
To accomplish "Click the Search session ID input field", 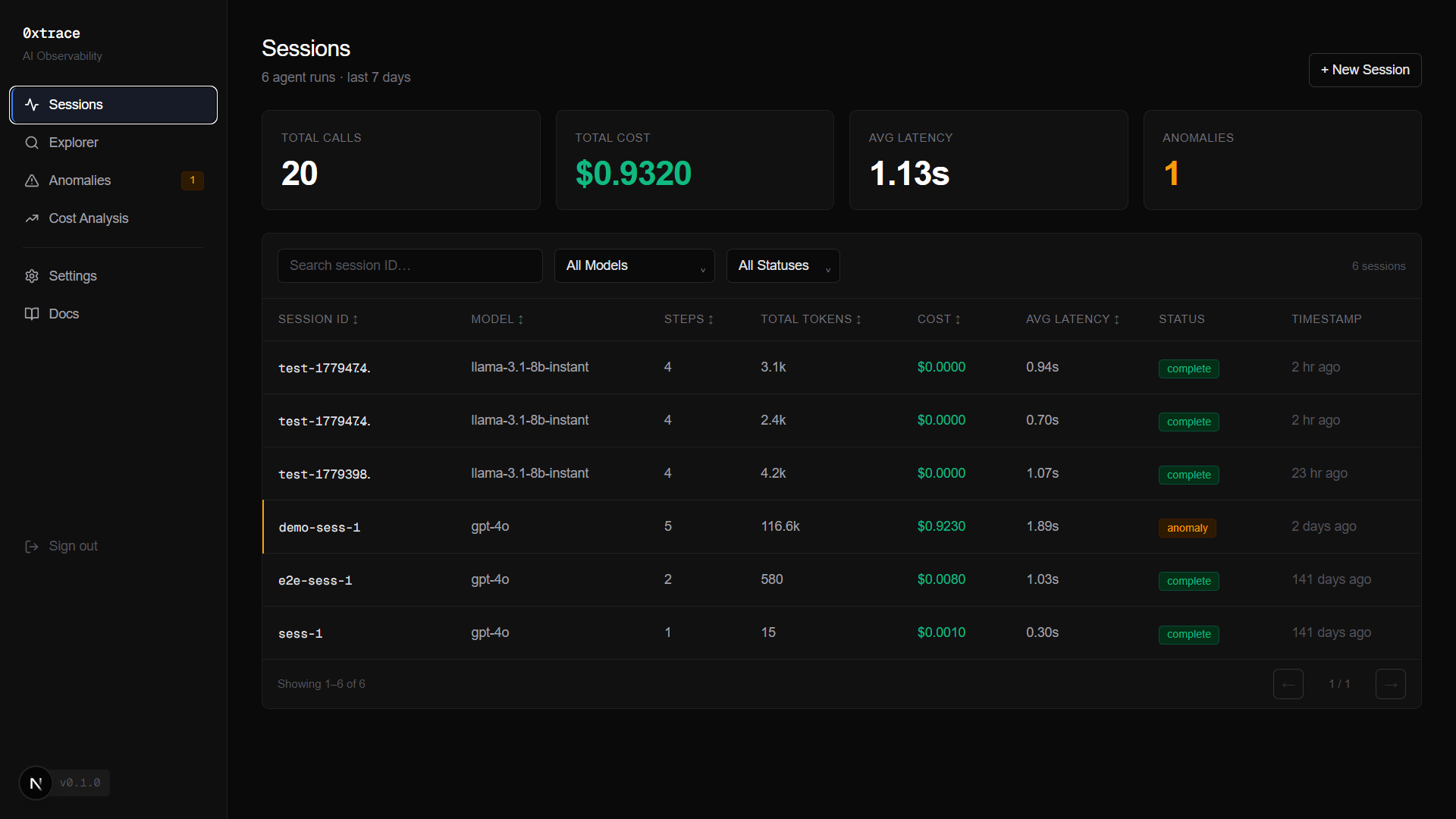I will [410, 266].
